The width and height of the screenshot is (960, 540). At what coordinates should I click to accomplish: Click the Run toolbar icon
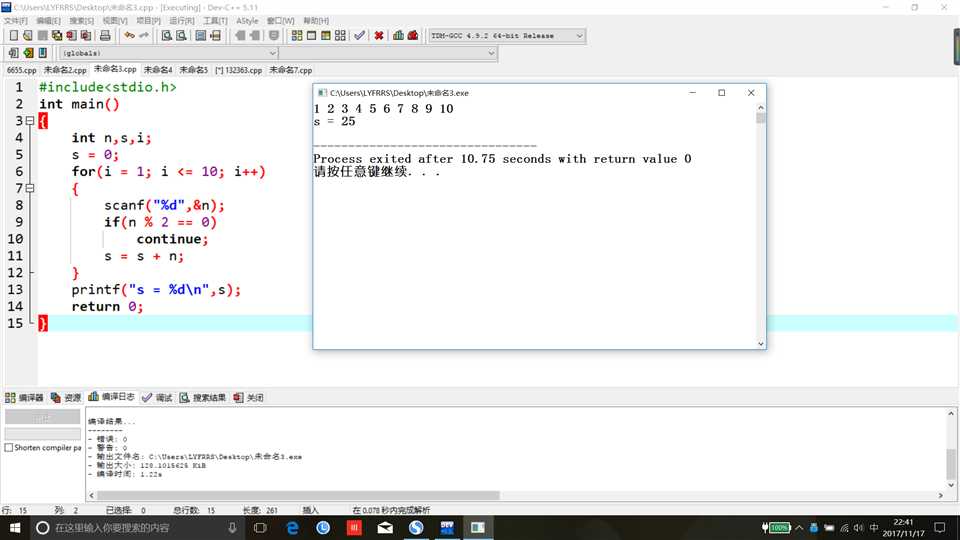click(x=311, y=36)
